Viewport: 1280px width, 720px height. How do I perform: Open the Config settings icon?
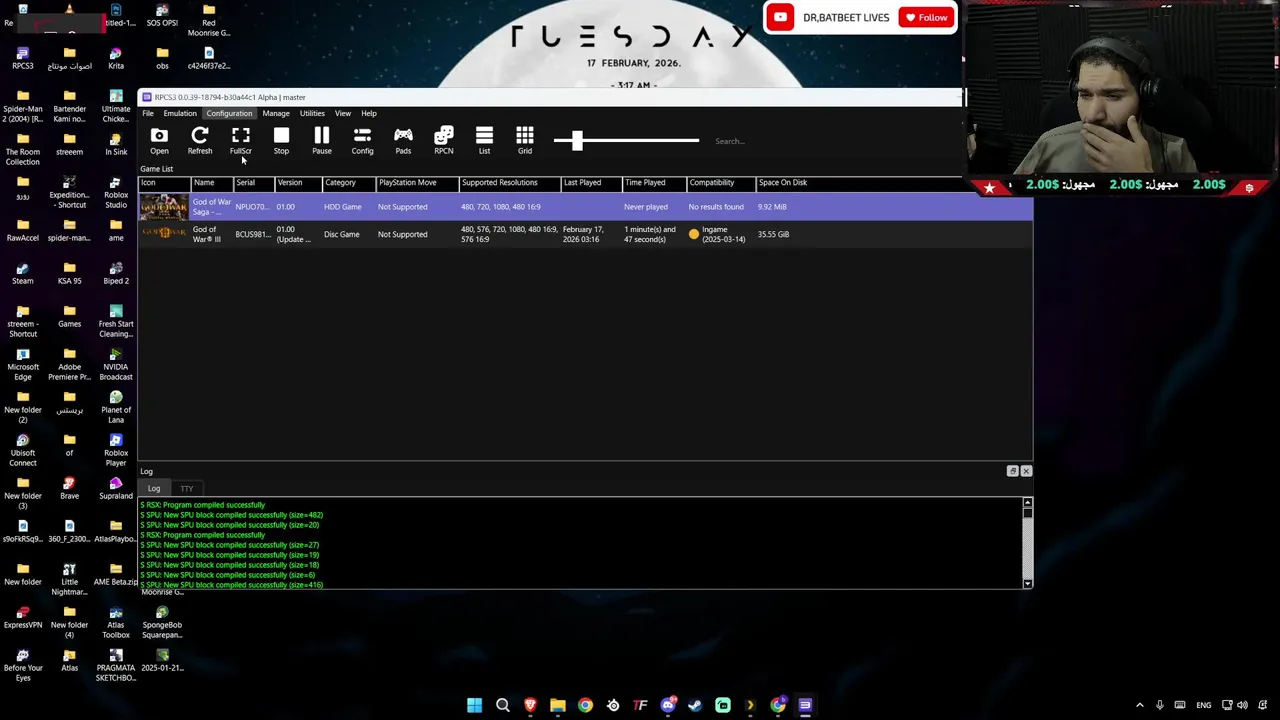[362, 141]
